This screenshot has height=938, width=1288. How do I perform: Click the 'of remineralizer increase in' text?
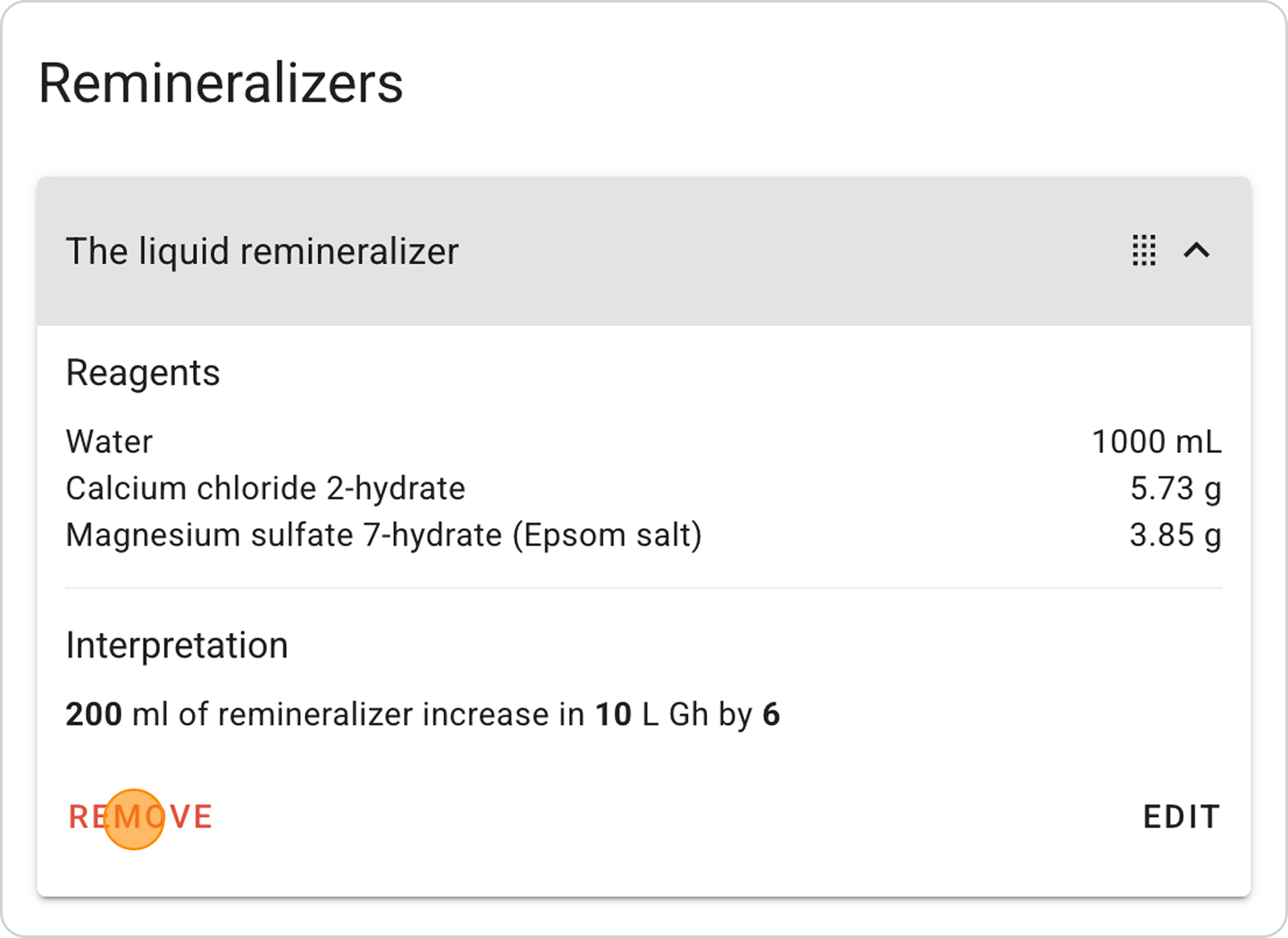pyautogui.click(x=381, y=714)
